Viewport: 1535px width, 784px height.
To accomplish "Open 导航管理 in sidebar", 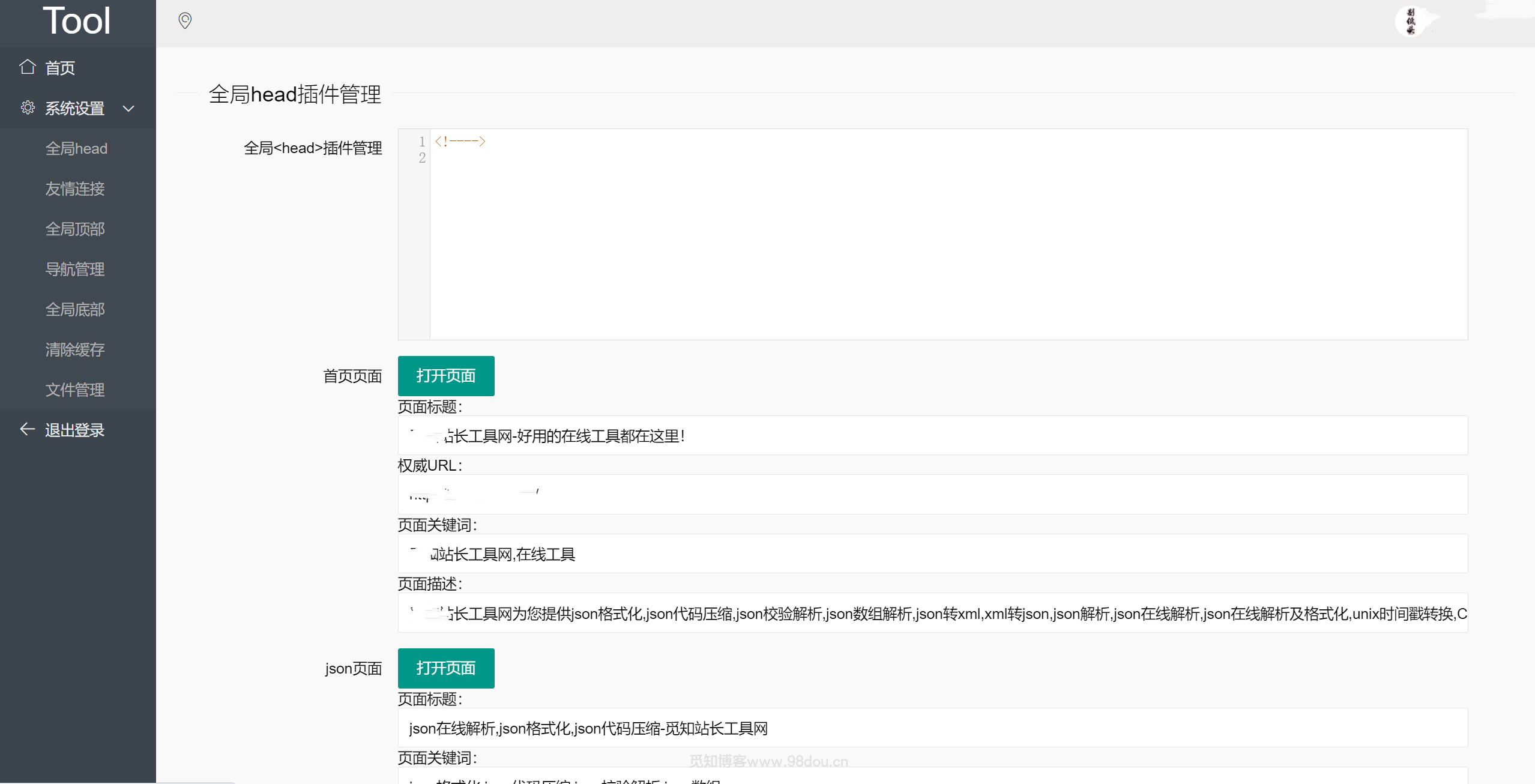I will coord(75,269).
